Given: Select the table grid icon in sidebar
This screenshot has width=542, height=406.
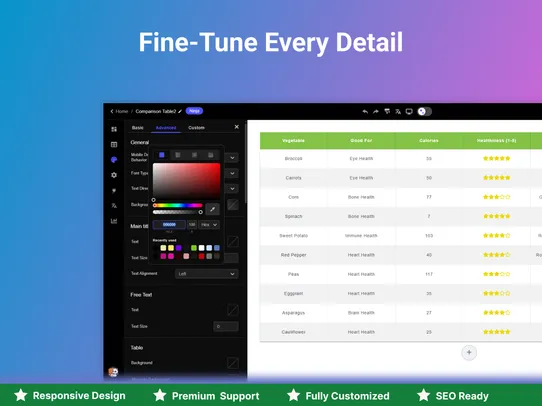Looking at the screenshot, I should click(114, 144).
